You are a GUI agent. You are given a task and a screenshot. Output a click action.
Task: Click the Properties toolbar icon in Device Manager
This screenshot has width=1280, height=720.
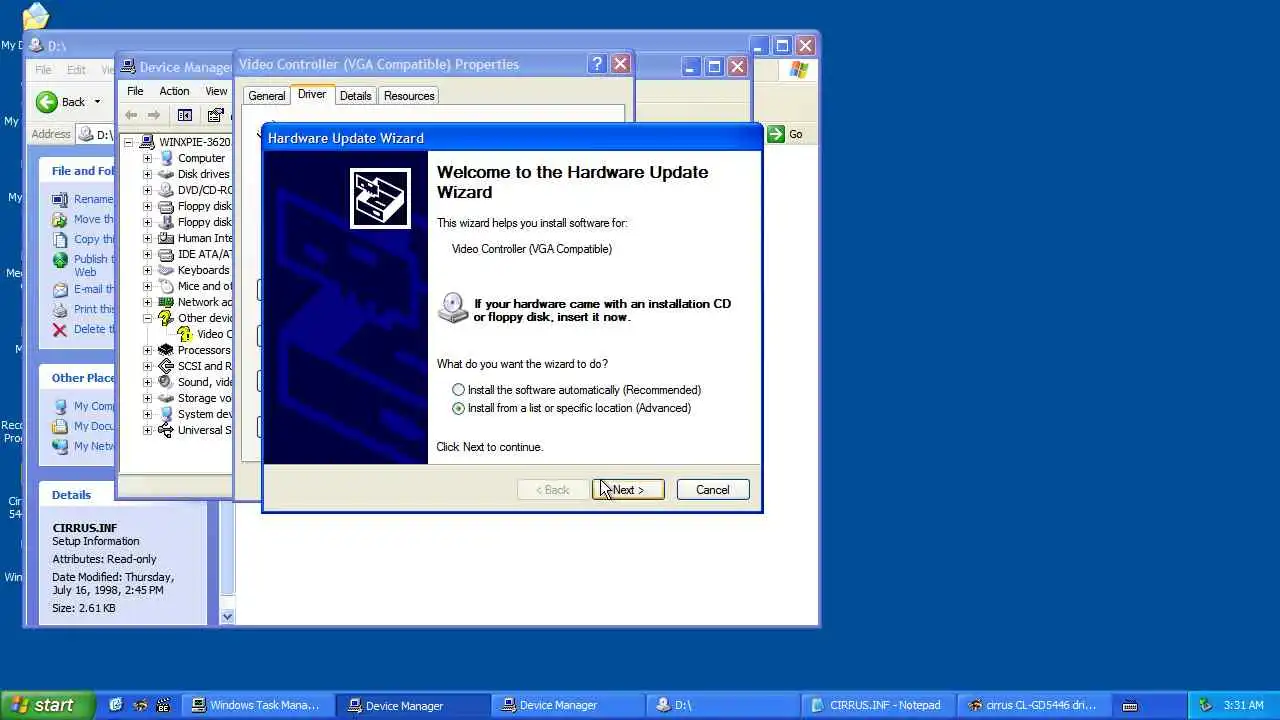[215, 115]
